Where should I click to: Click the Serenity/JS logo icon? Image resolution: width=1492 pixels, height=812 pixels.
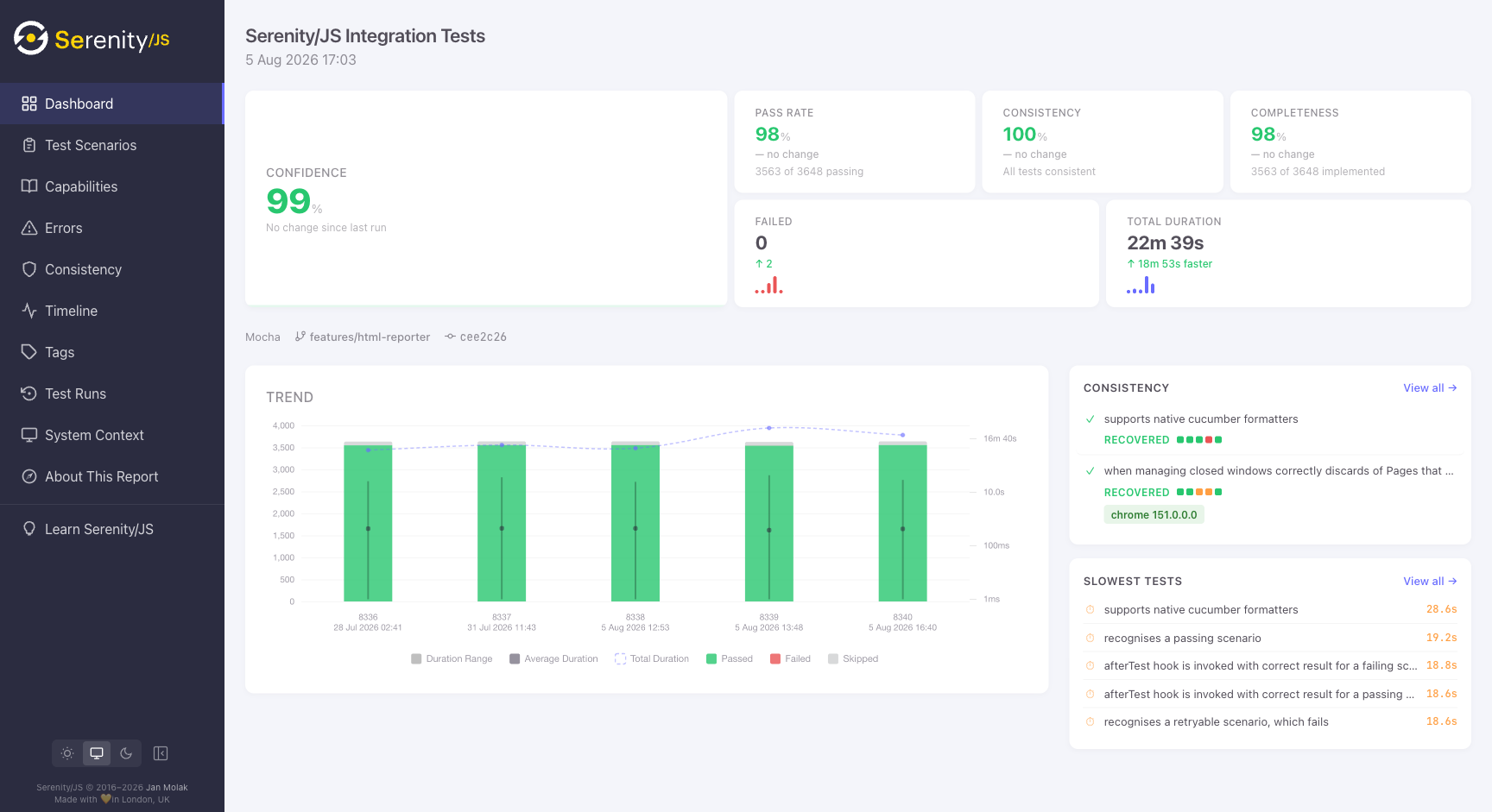(x=31, y=38)
